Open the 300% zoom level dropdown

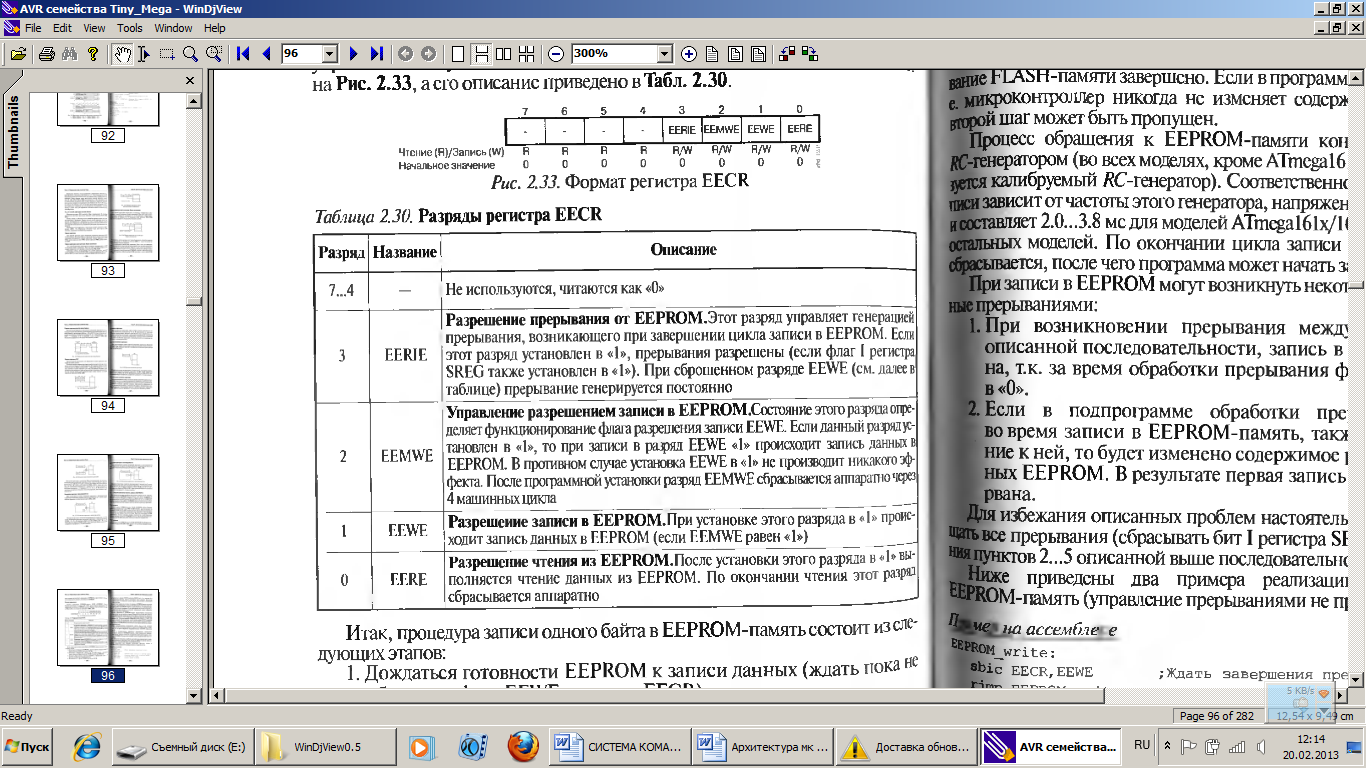(664, 54)
